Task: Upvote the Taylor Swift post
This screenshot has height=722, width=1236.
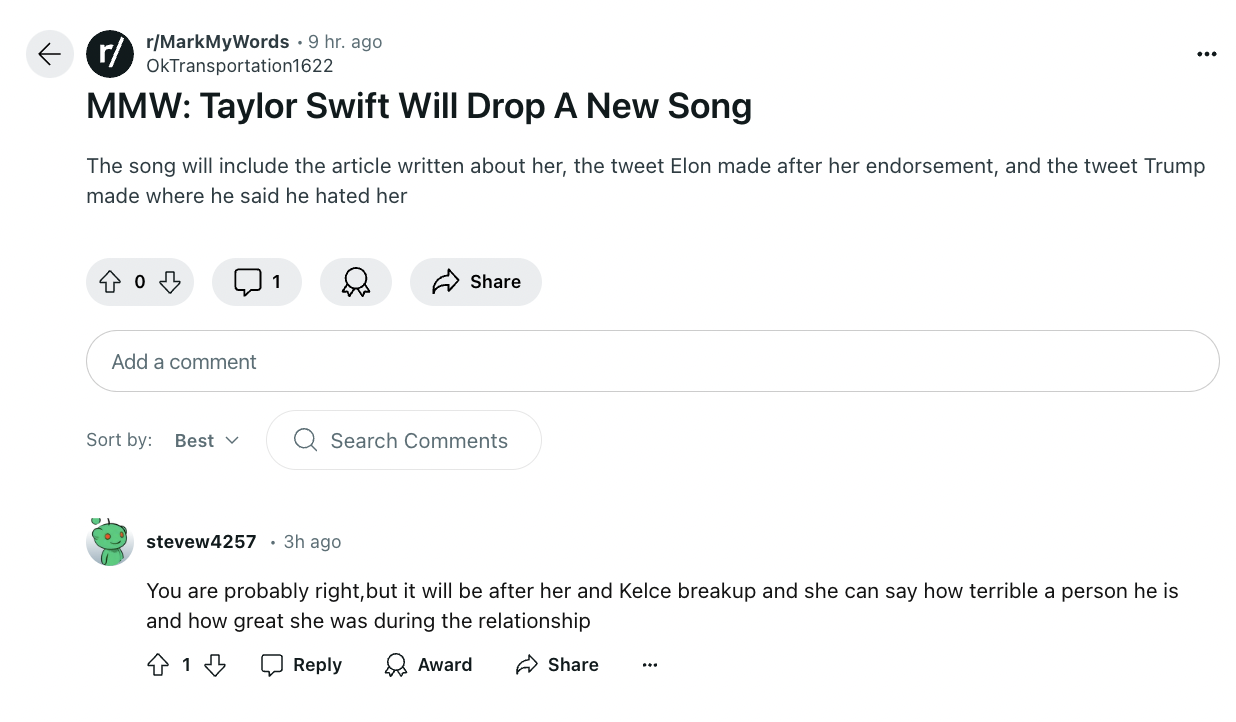Action: point(110,282)
